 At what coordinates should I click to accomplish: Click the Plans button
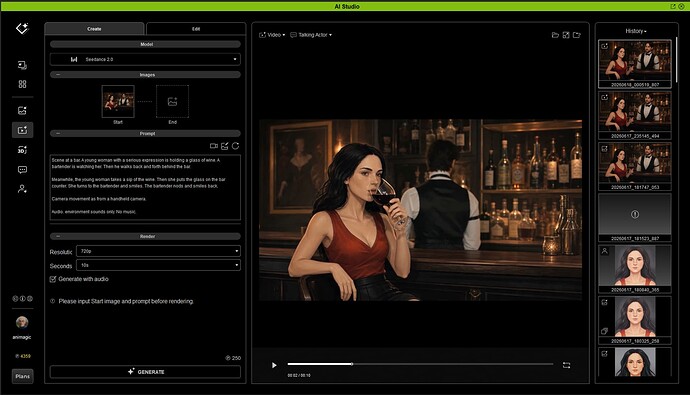coord(22,376)
